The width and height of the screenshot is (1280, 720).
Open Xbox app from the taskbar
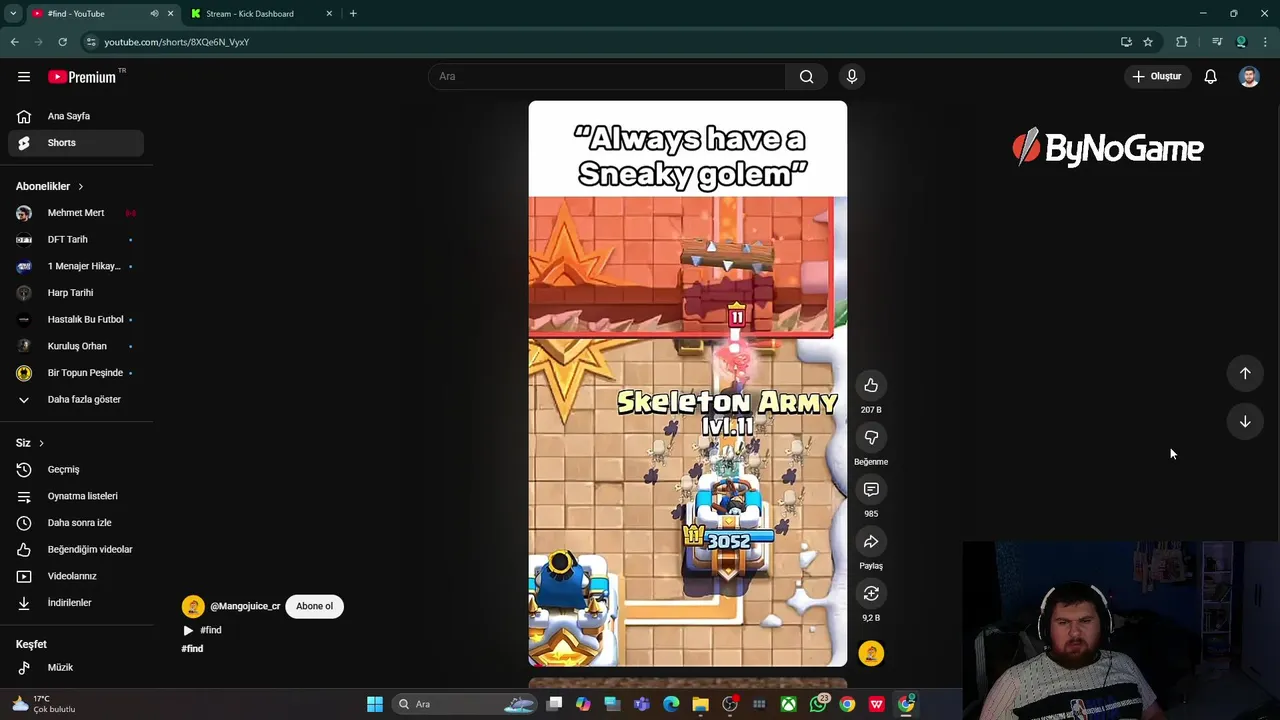789,704
